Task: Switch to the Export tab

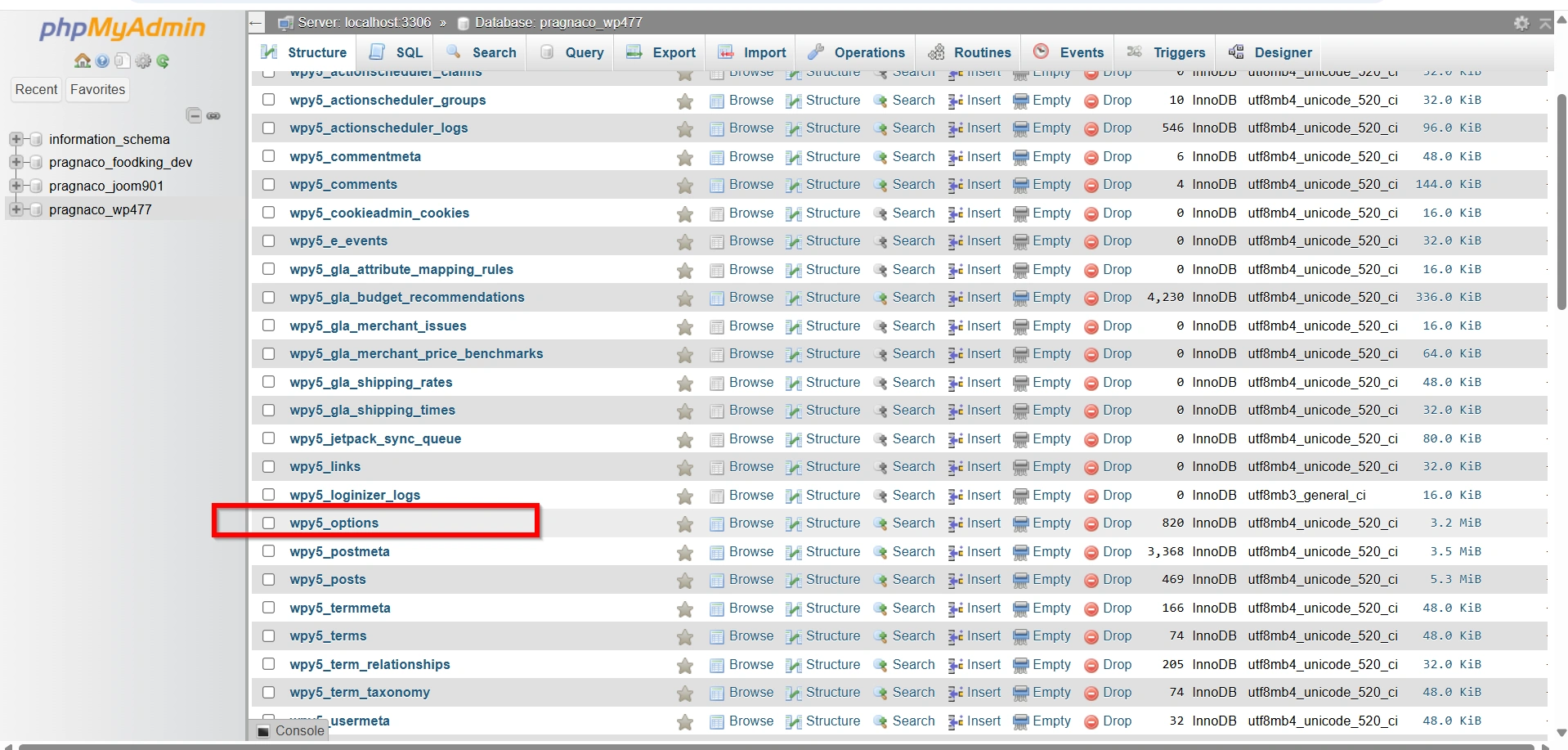Action: 661,52
